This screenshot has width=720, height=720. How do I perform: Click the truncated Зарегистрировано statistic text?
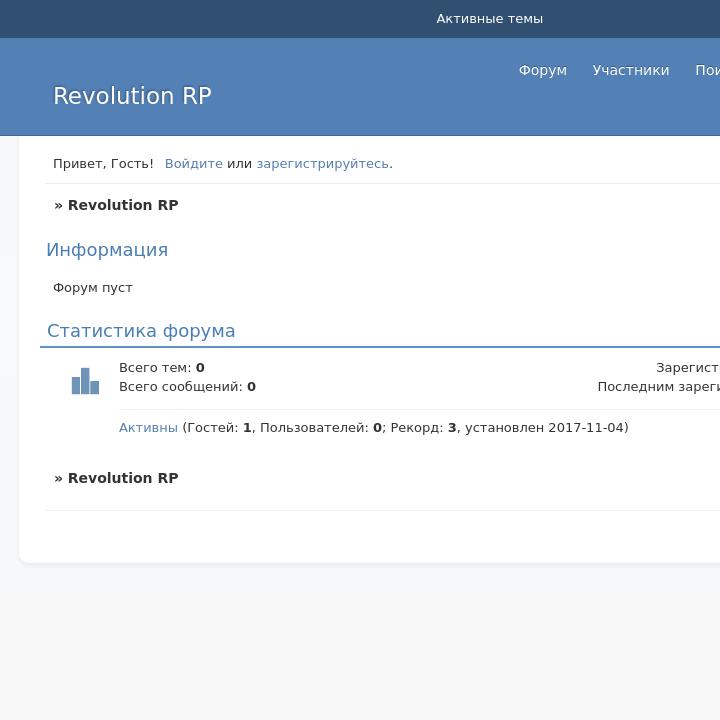point(687,368)
